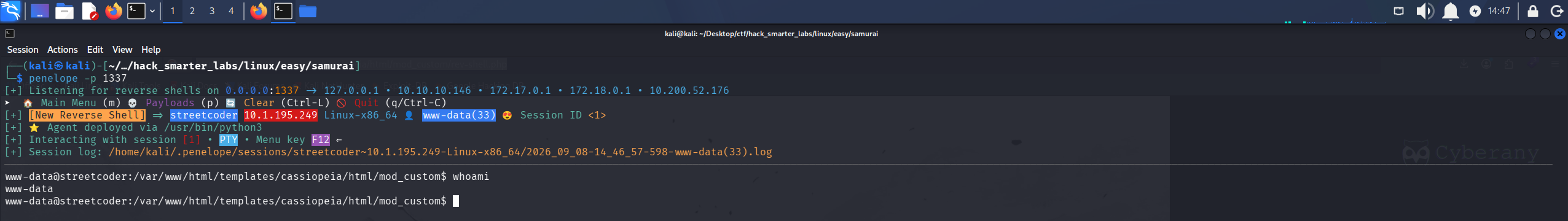Click the session log file path
The height and width of the screenshot is (221, 1568).
point(441,152)
